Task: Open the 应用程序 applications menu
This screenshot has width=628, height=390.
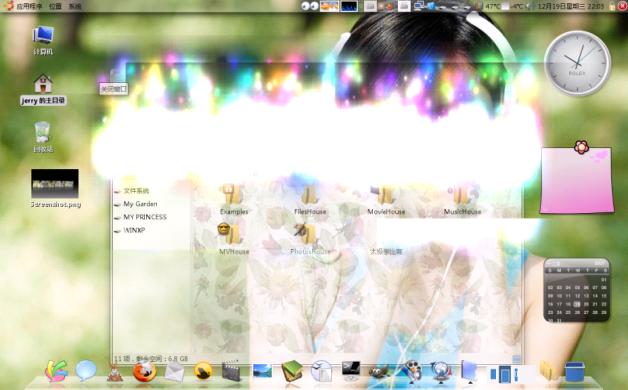Action: point(29,6)
